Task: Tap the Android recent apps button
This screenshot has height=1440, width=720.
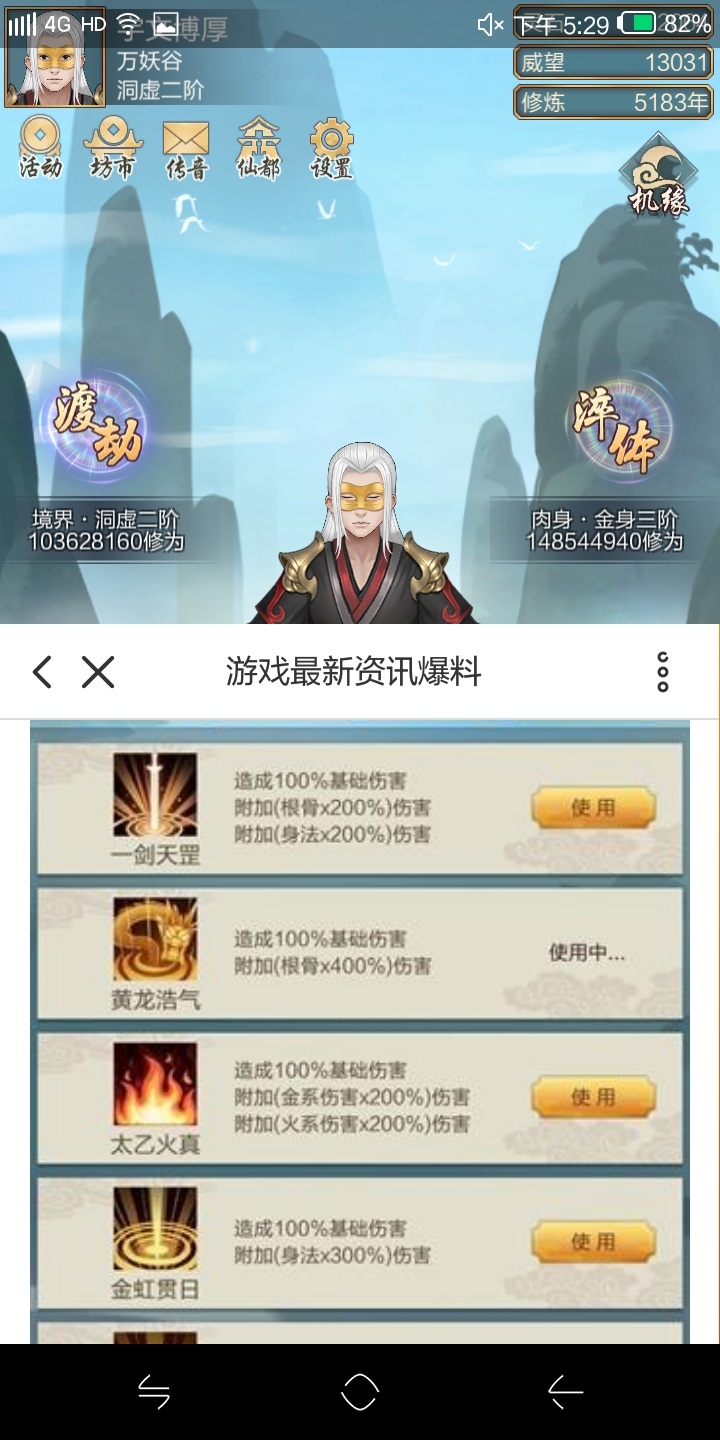Action: click(154, 1392)
